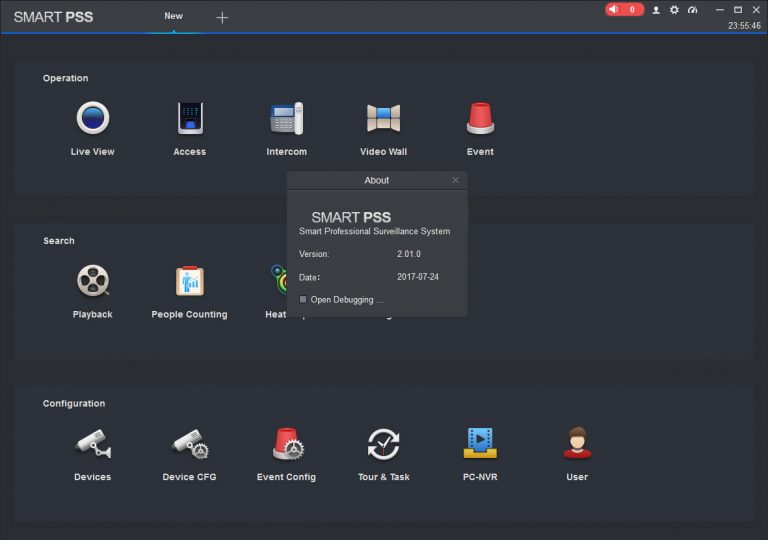
Task: Open Tour & Task icon
Action: (384, 444)
